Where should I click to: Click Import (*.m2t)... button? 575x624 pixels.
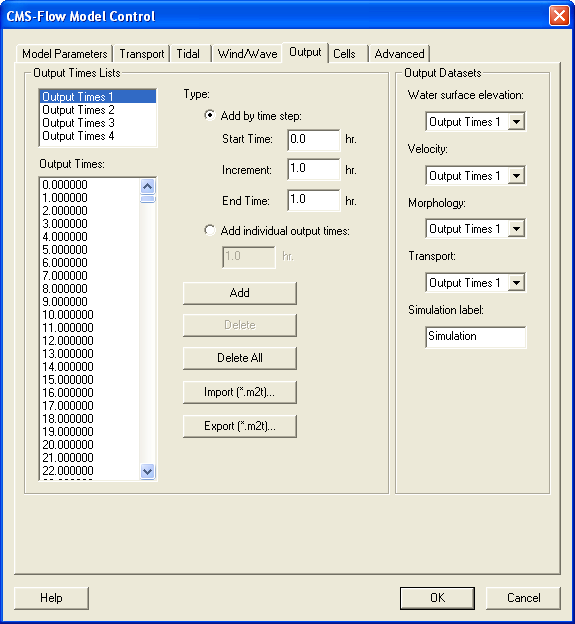coord(240,392)
